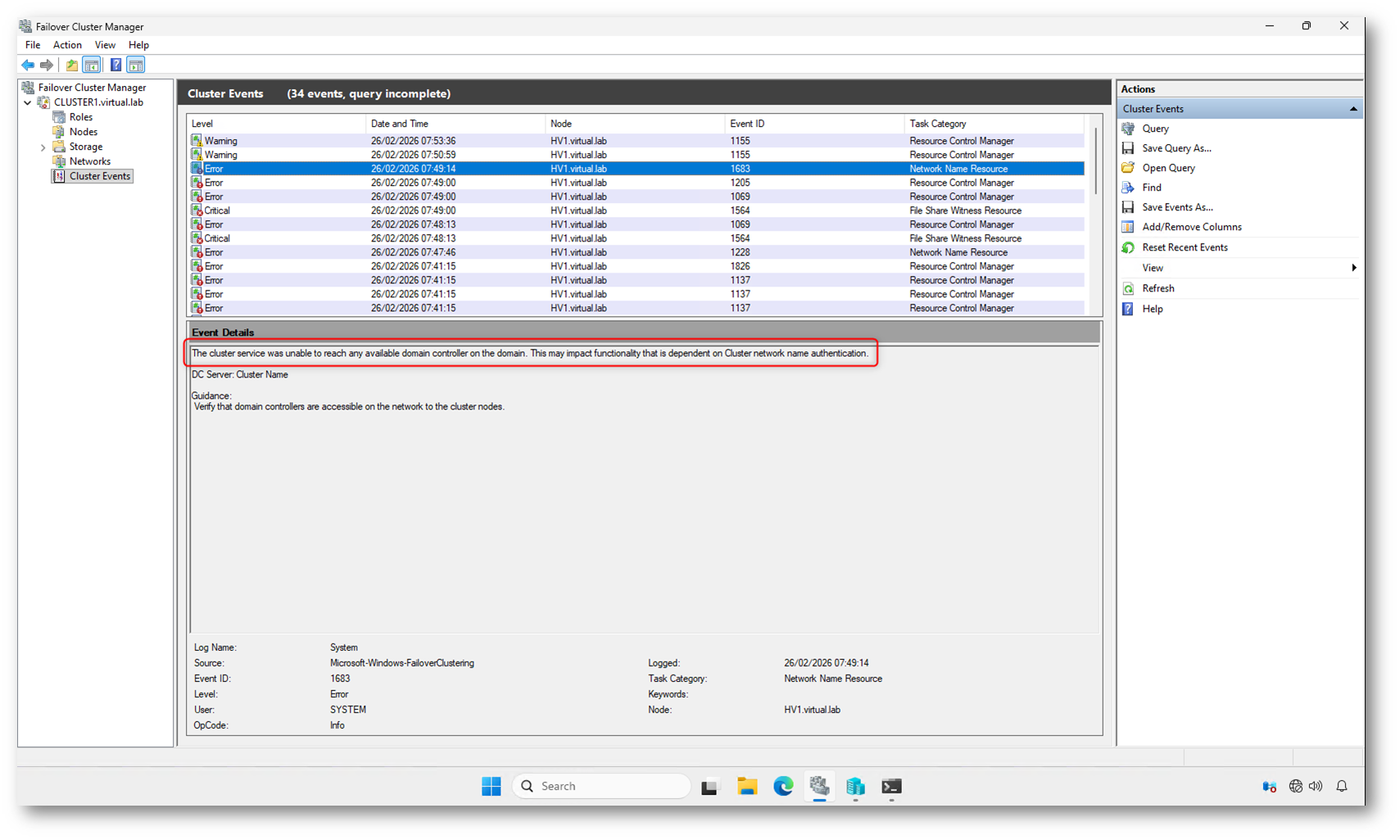This screenshot has height=840, width=1400.
Task: Collapse the Cluster Events actions section
Action: 1352,109
